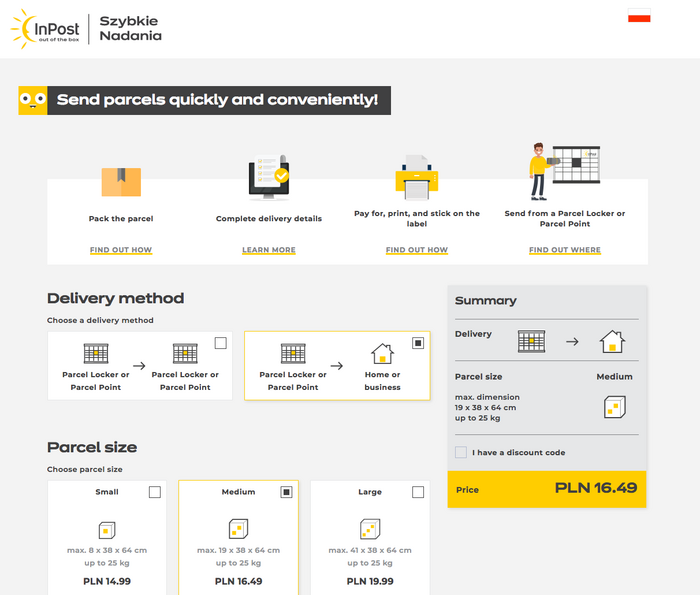Switch language via Polish flag icon
The width and height of the screenshot is (700, 595).
pyautogui.click(x=639, y=15)
